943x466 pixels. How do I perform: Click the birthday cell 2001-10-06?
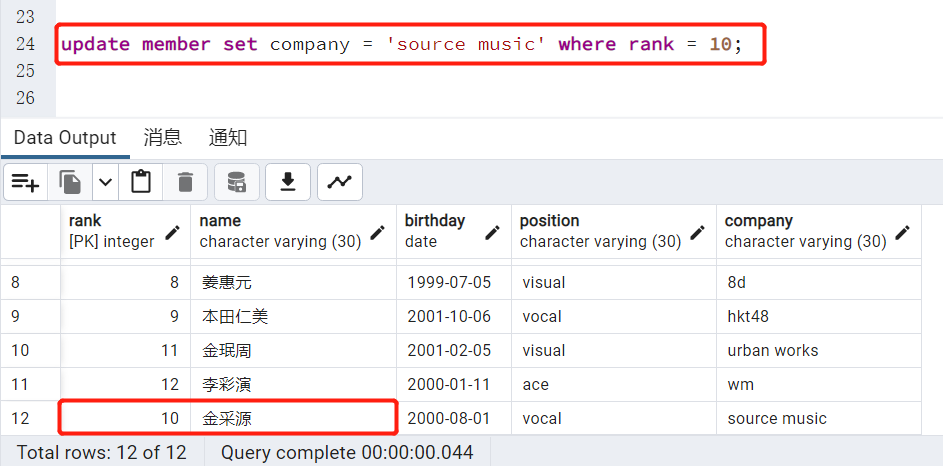tap(454, 316)
